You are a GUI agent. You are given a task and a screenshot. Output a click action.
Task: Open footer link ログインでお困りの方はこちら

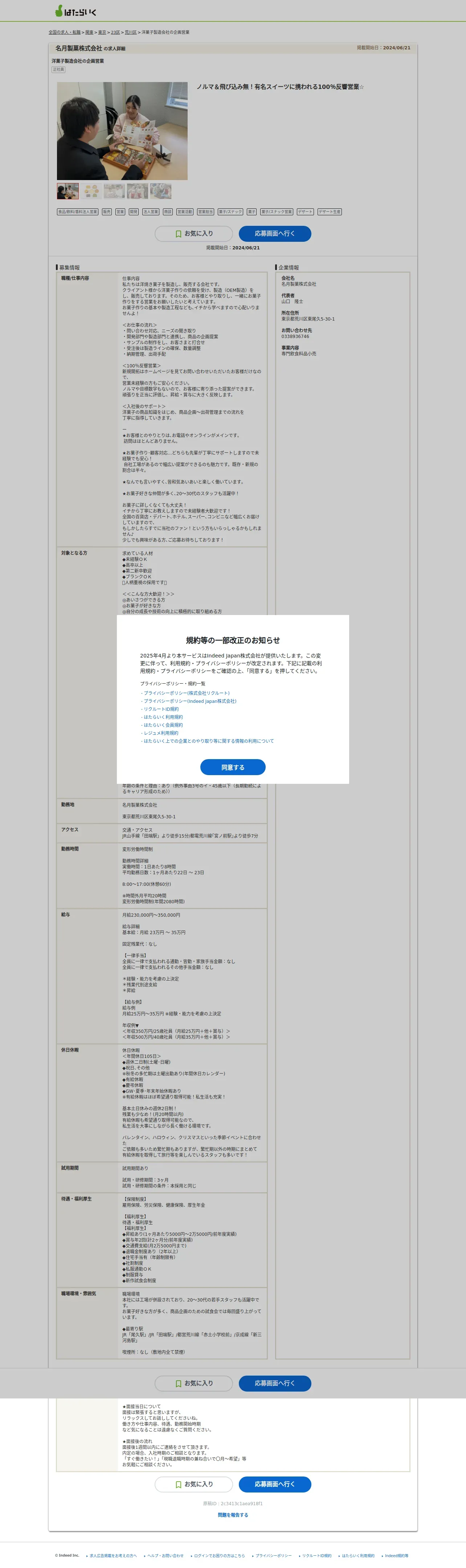(x=219, y=1555)
